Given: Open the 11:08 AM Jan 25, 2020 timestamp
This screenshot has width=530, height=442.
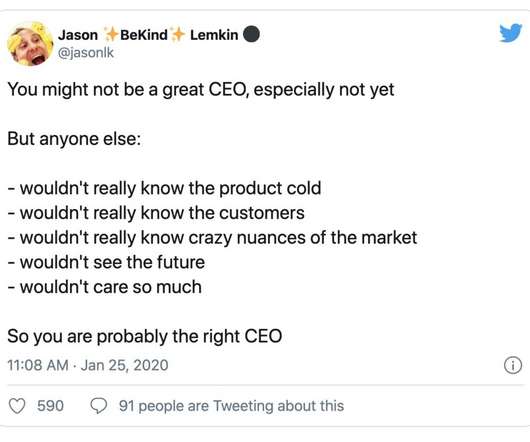Looking at the screenshot, I should coord(88,365).
